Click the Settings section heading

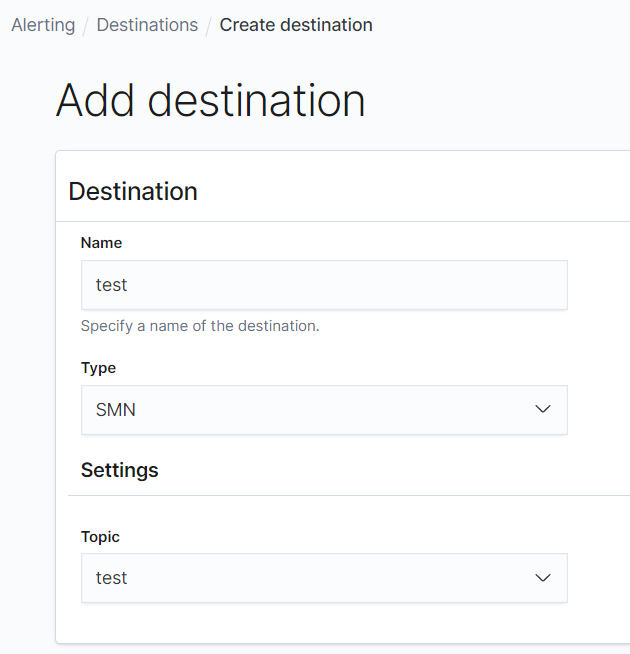[119, 469]
